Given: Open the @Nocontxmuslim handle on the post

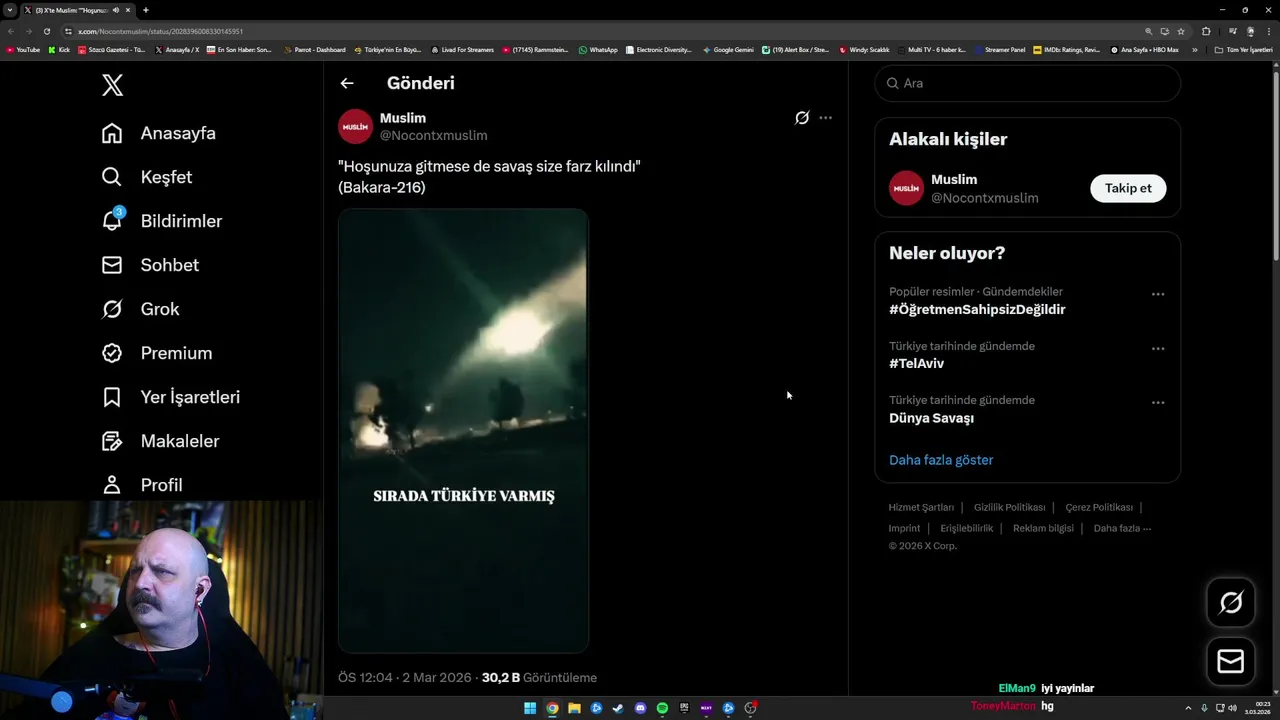Looking at the screenshot, I should (x=433, y=136).
